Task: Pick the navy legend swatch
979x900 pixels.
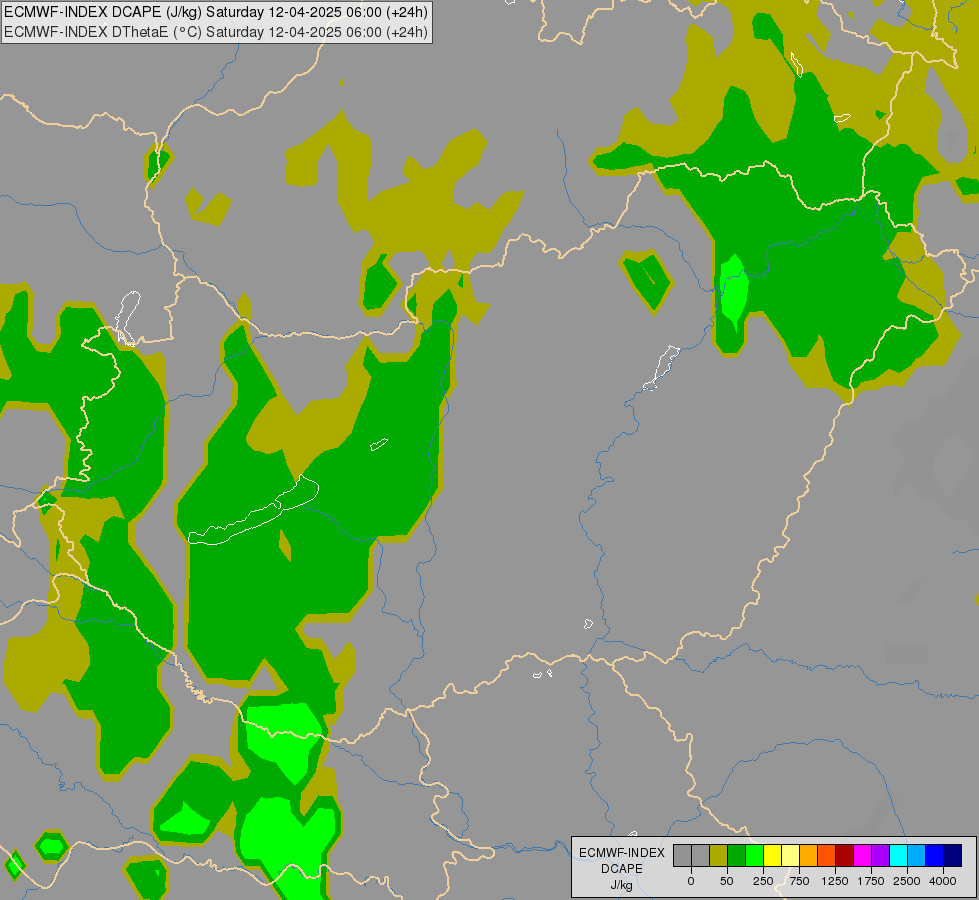Action: point(952,855)
